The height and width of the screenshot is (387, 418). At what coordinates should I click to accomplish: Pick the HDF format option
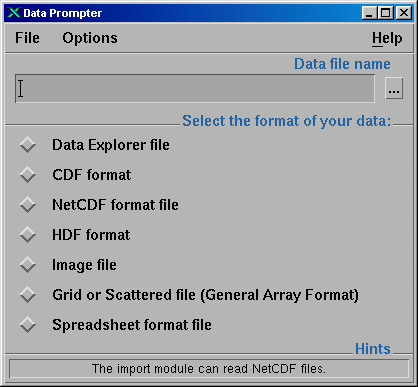(27, 235)
